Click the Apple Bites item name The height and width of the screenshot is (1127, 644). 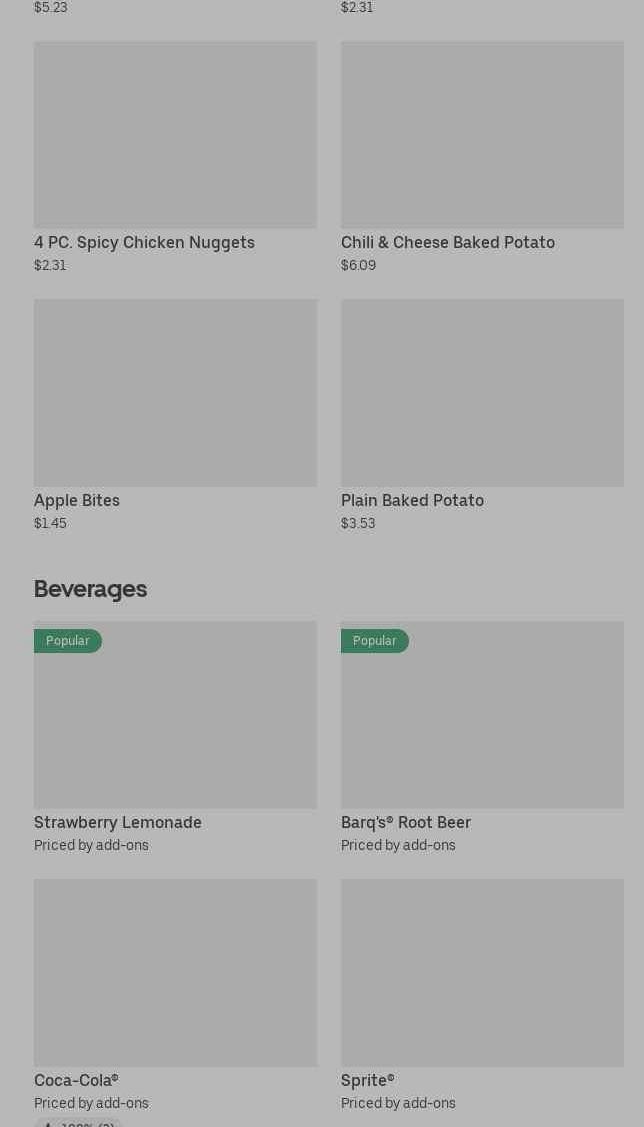tap(77, 500)
